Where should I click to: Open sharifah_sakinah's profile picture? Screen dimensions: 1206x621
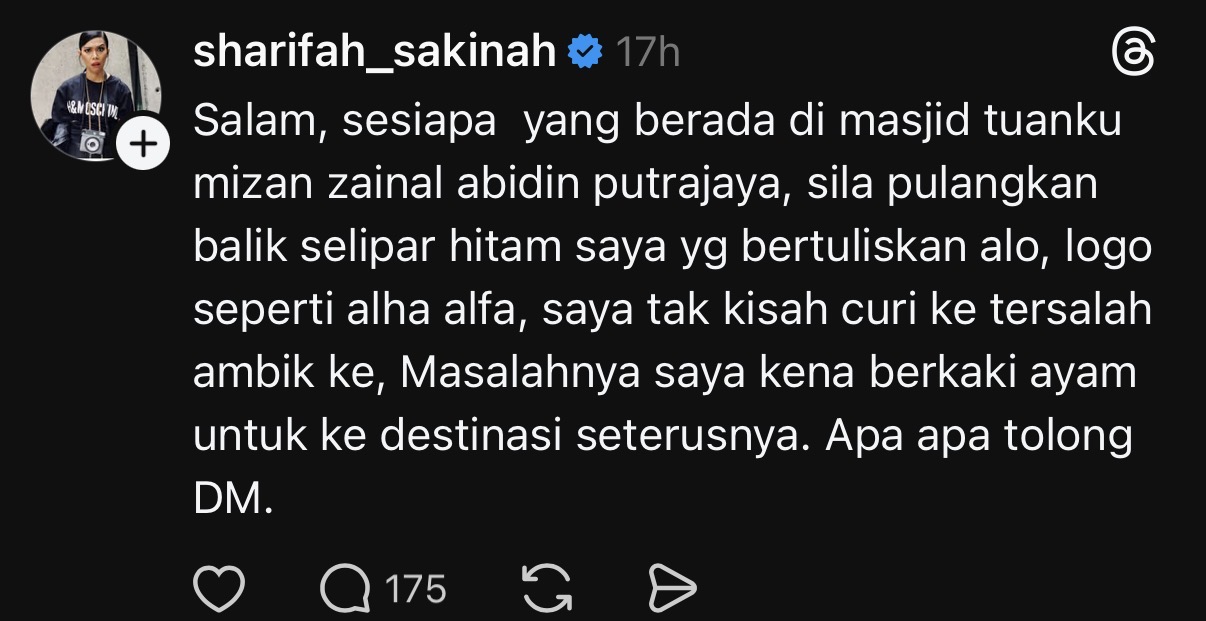(98, 97)
